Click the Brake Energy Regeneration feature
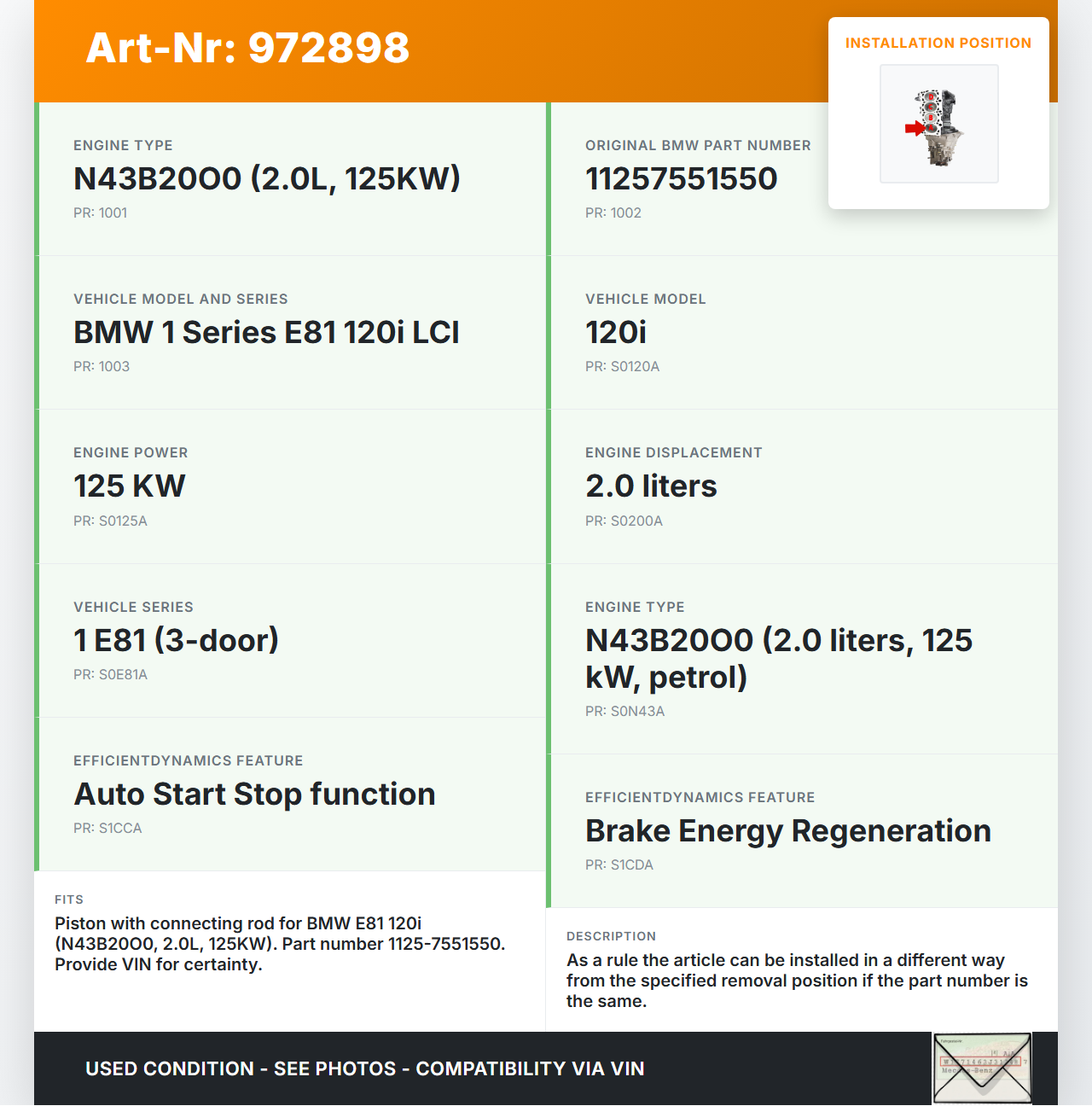Image resolution: width=1092 pixels, height=1106 pixels. click(x=787, y=831)
